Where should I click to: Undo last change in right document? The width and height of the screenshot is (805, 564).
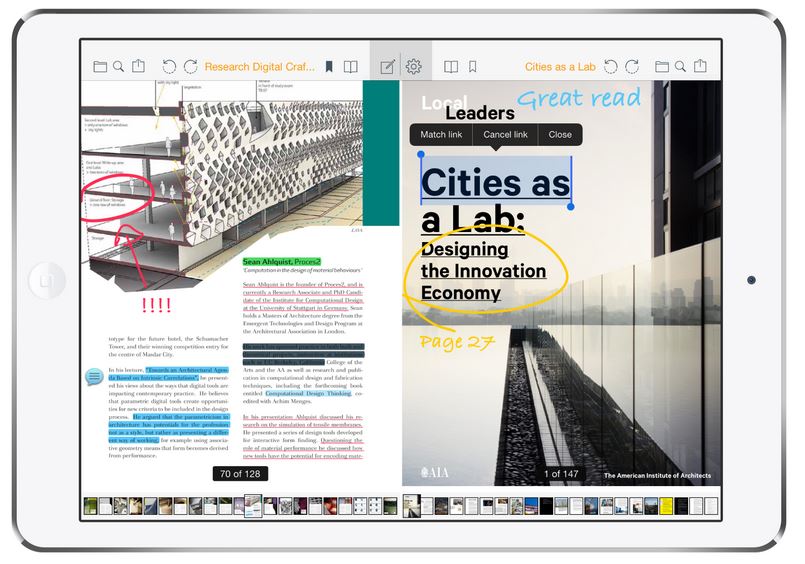[x=610, y=67]
